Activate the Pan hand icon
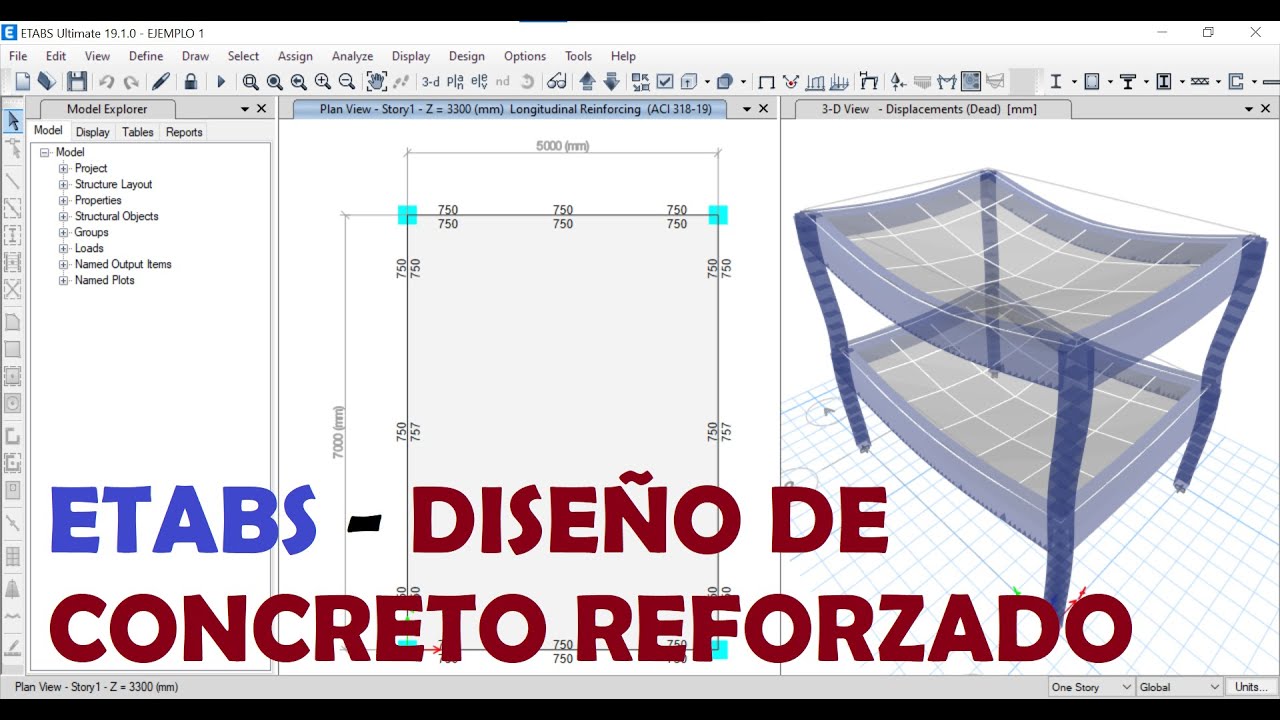The image size is (1280, 720). 377,82
